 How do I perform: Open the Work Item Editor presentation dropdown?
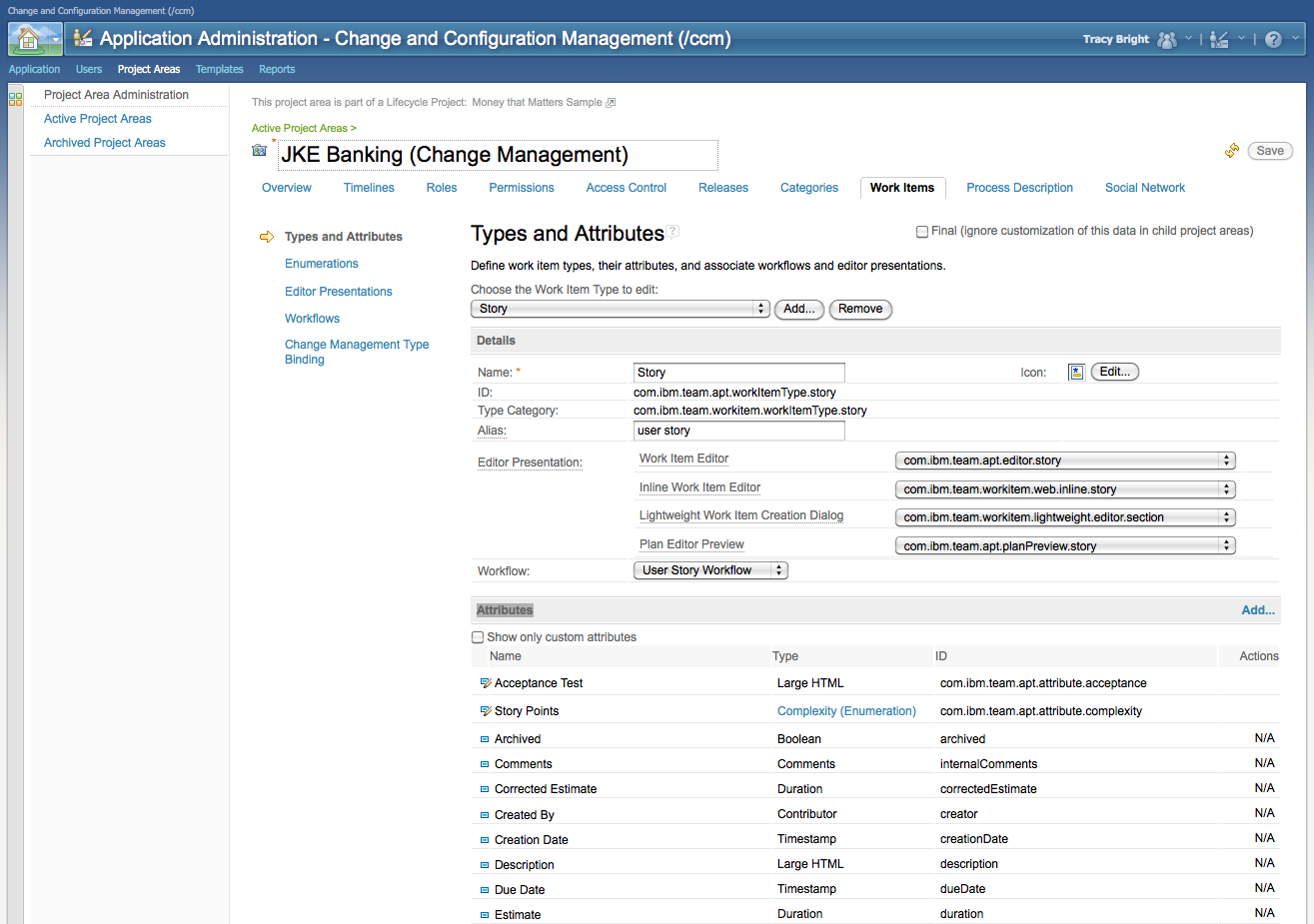(1065, 461)
